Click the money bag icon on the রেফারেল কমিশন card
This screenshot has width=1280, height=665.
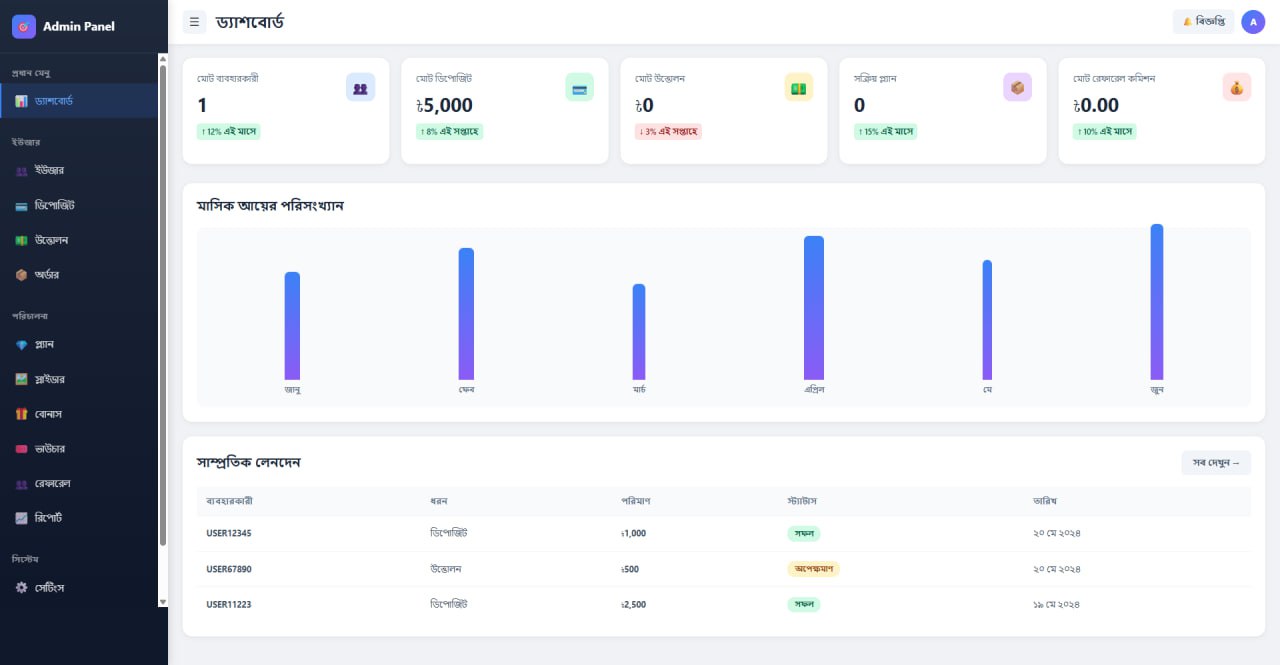tap(1236, 88)
